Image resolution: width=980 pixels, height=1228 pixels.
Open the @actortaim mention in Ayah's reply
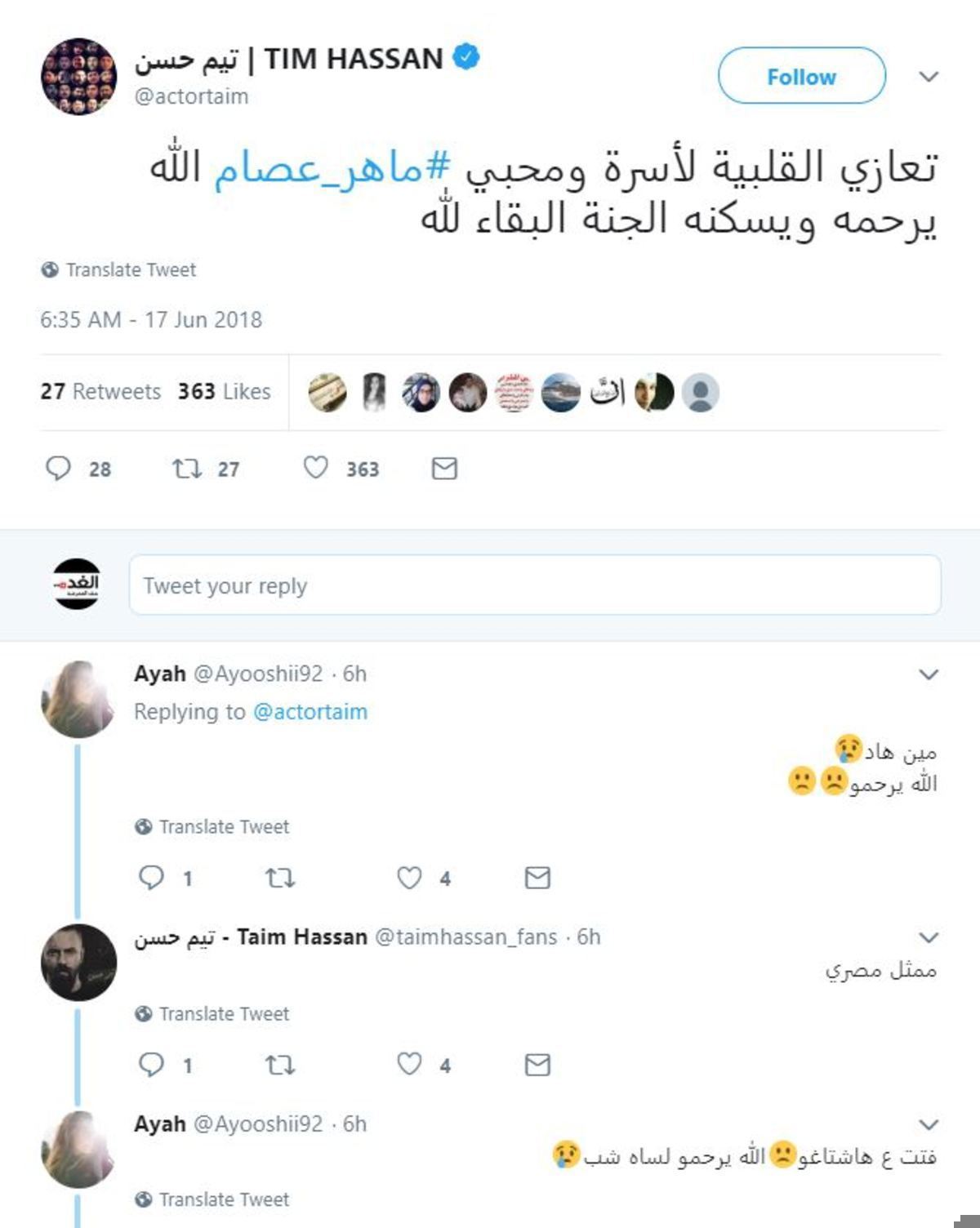pos(310,711)
